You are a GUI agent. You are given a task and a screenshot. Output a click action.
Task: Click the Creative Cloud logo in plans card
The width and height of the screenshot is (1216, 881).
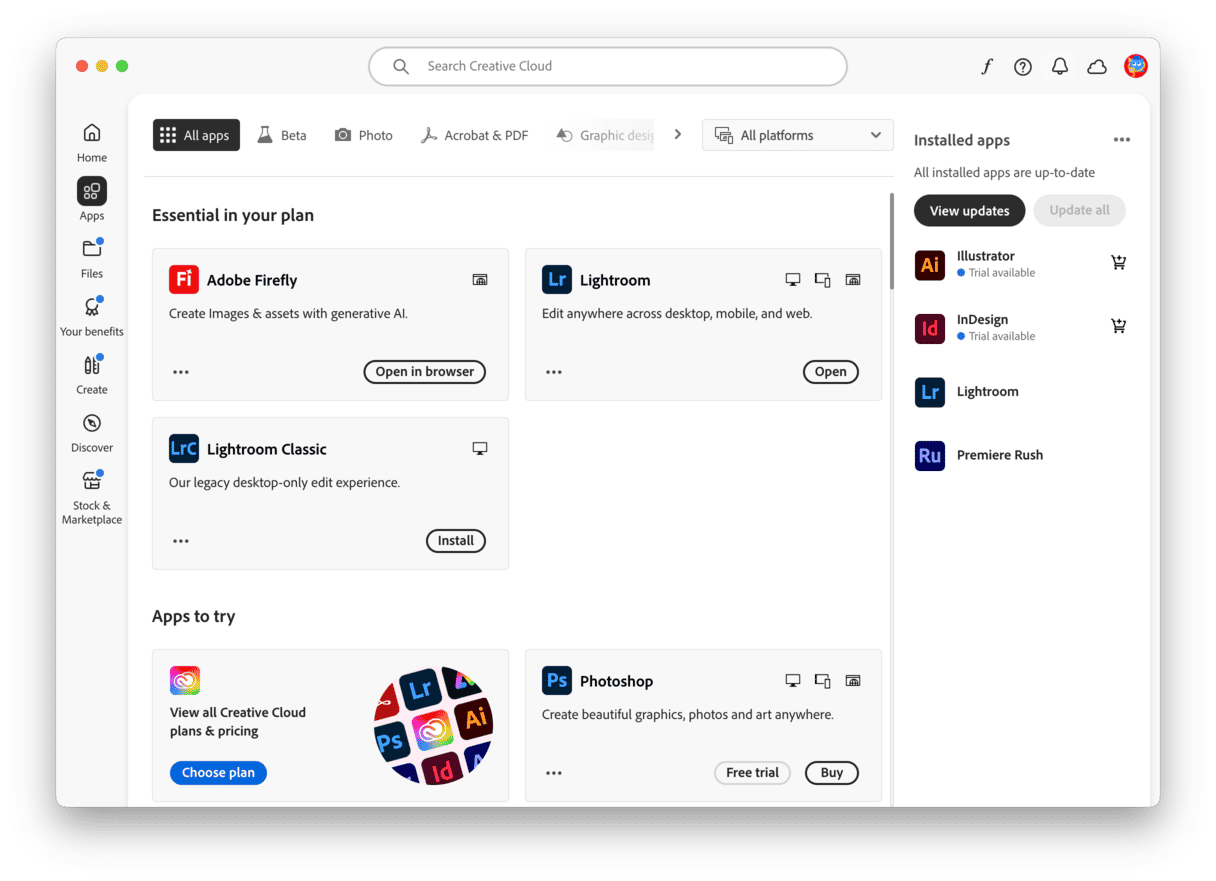(x=185, y=681)
